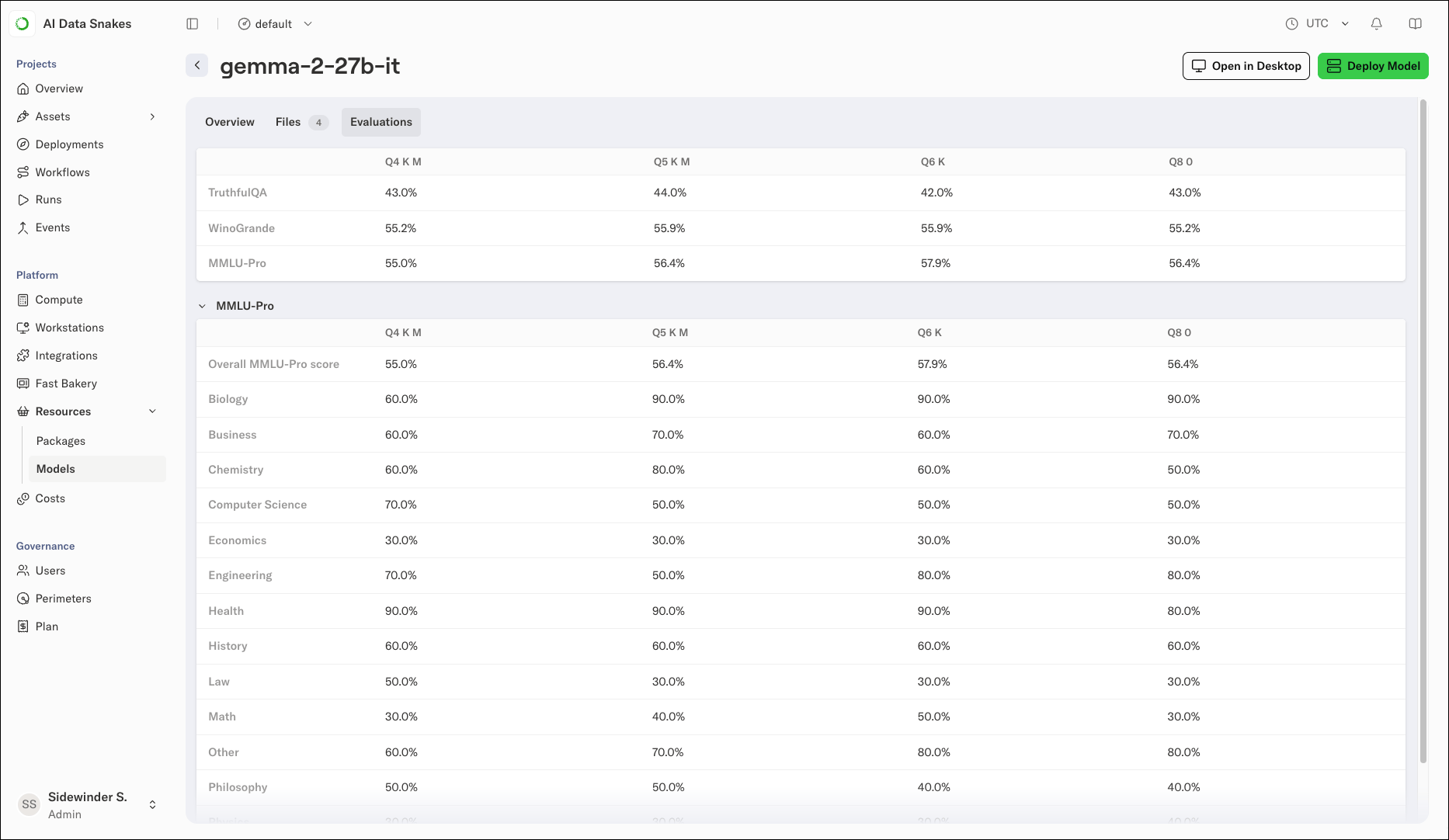This screenshot has width=1449, height=840.
Task: Click the SS user avatar
Action: point(30,804)
